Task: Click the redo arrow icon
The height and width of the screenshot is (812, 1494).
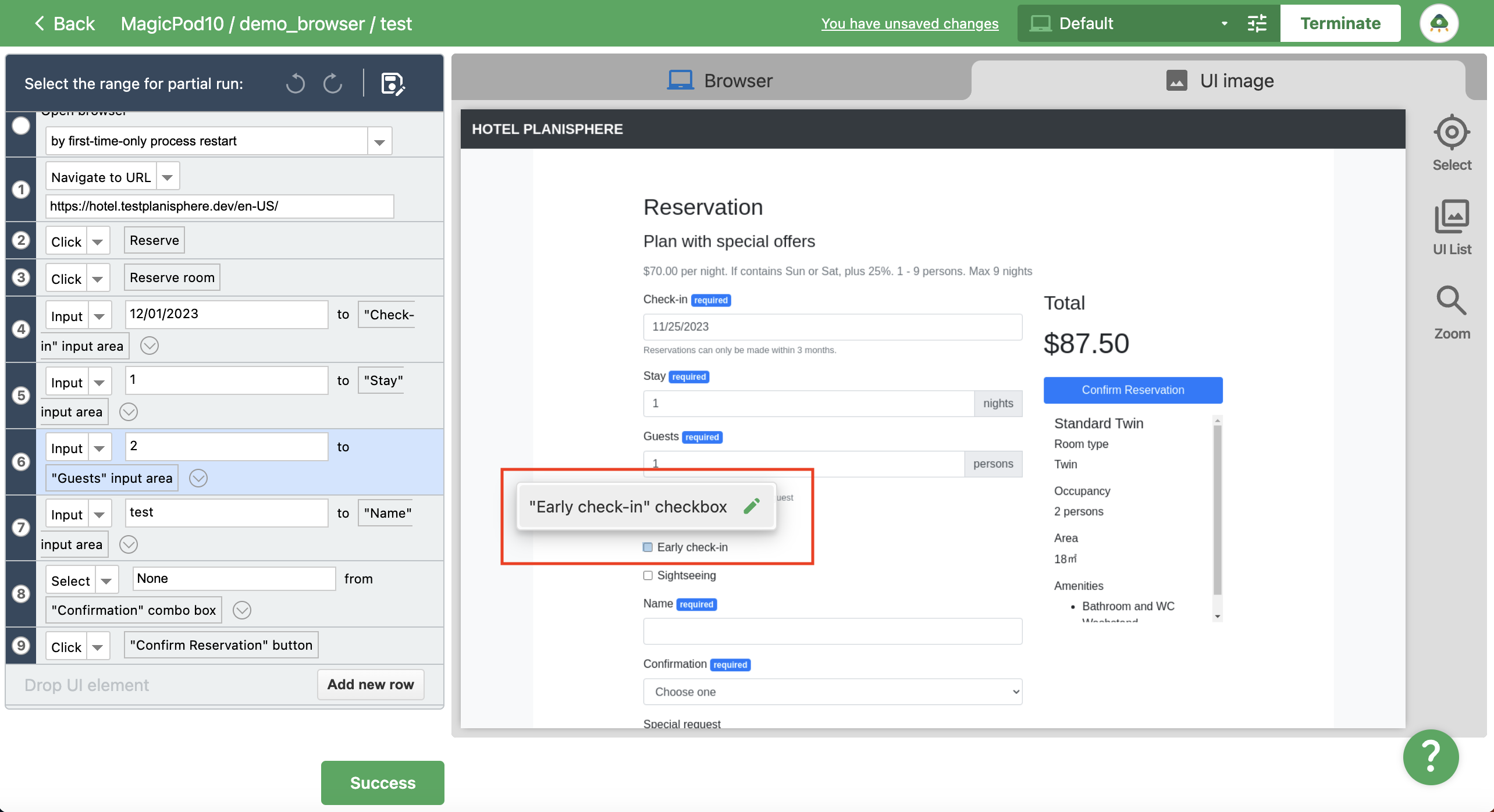Action: pyautogui.click(x=333, y=84)
